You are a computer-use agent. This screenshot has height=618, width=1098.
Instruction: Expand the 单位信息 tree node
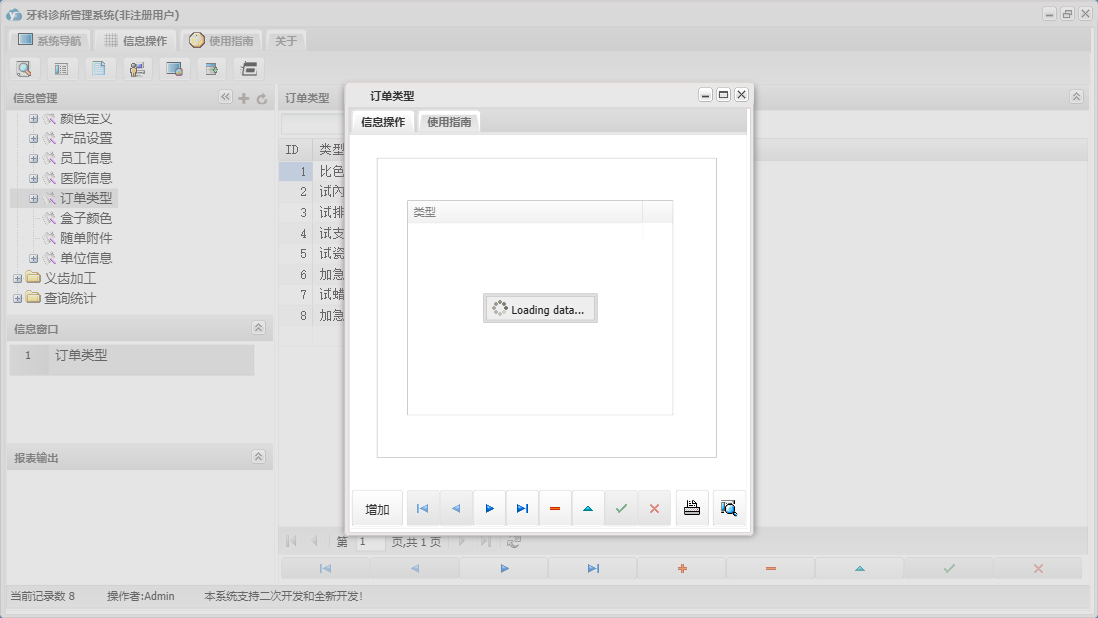32,258
